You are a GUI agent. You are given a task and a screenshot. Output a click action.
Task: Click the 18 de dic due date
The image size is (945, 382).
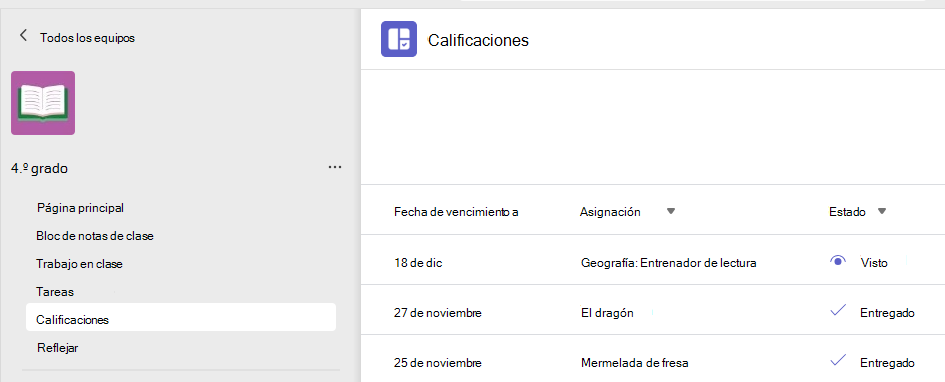(418, 263)
